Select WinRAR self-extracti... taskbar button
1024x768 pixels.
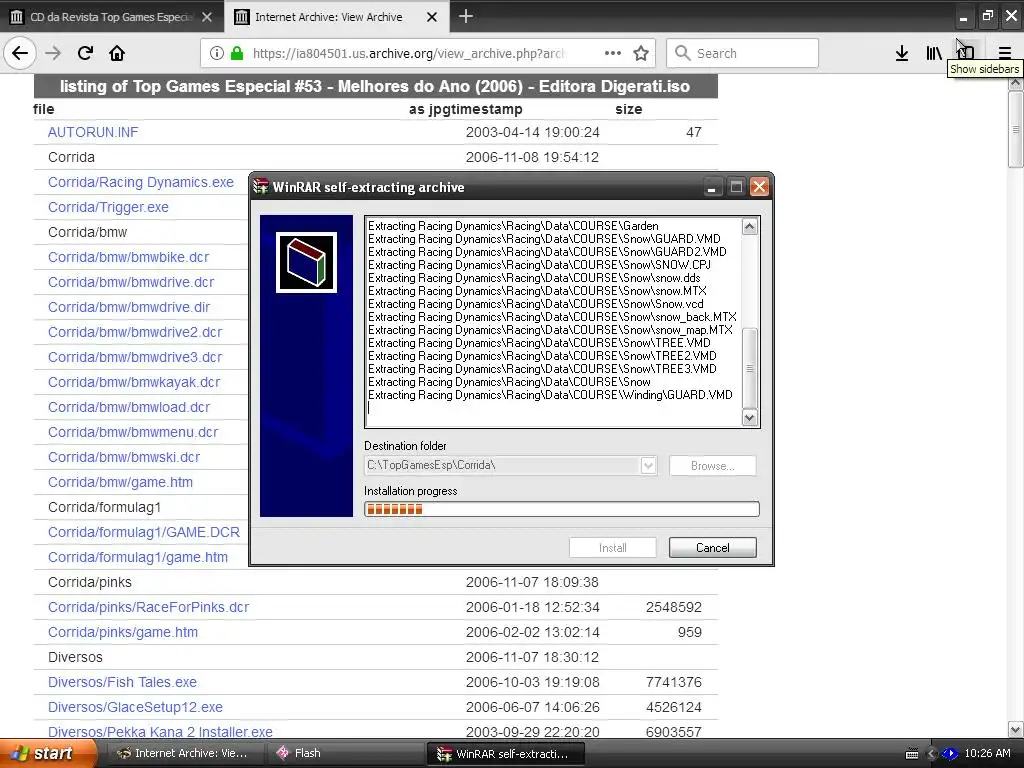tap(505, 753)
